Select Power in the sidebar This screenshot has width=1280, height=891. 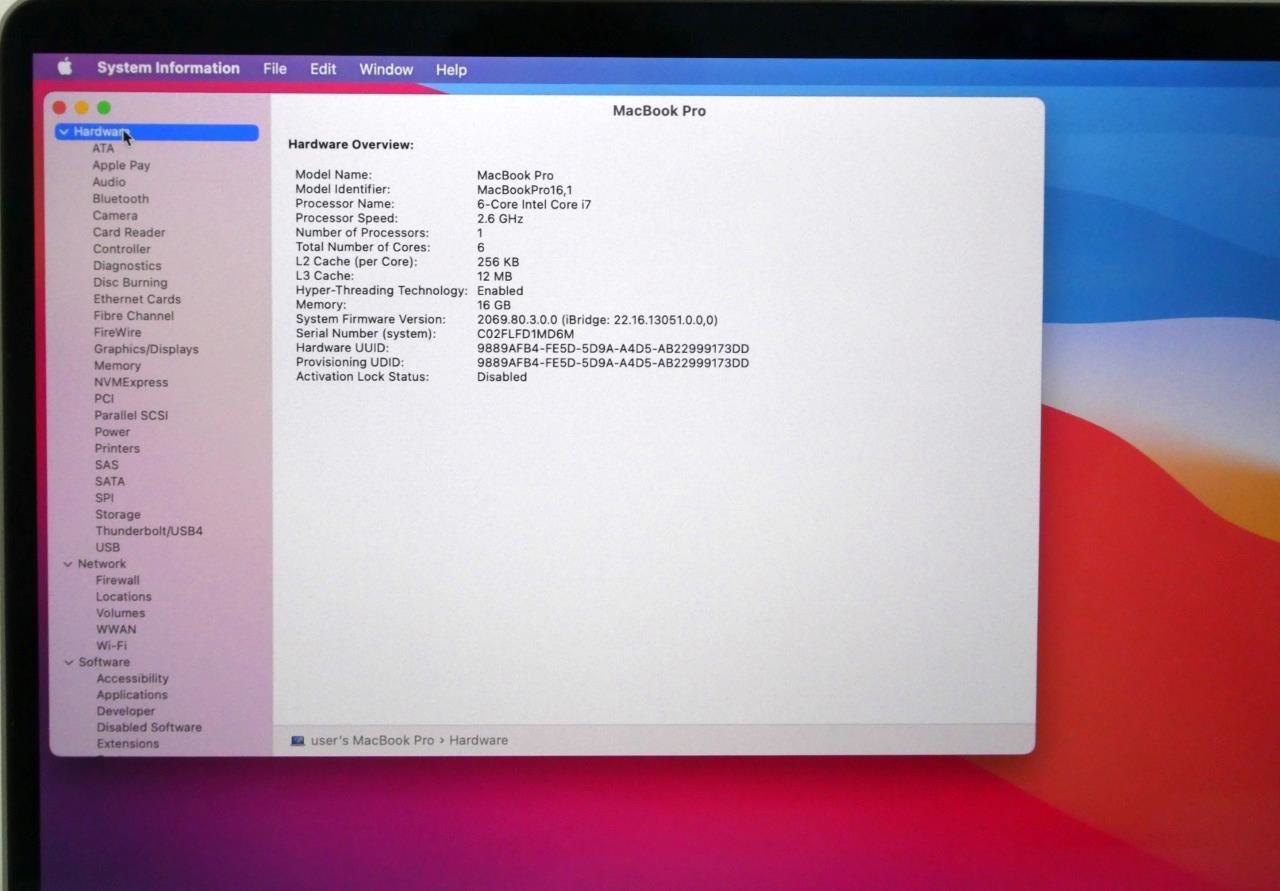[112, 432]
